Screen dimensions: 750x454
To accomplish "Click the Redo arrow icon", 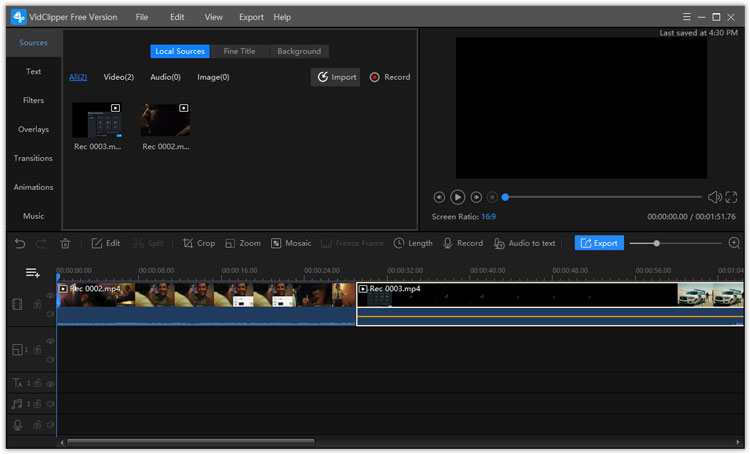I will coord(41,244).
